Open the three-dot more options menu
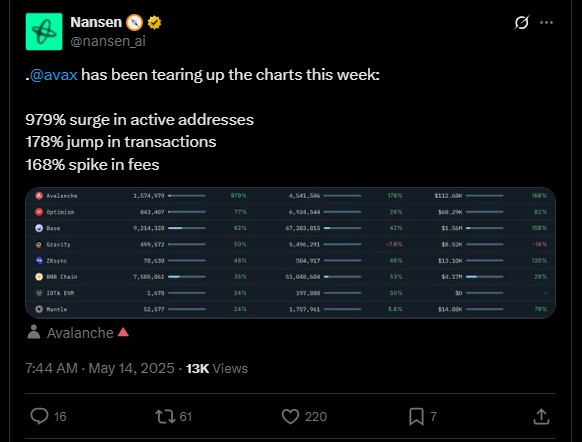Screen dimensions: 582x442 (x=546, y=23)
